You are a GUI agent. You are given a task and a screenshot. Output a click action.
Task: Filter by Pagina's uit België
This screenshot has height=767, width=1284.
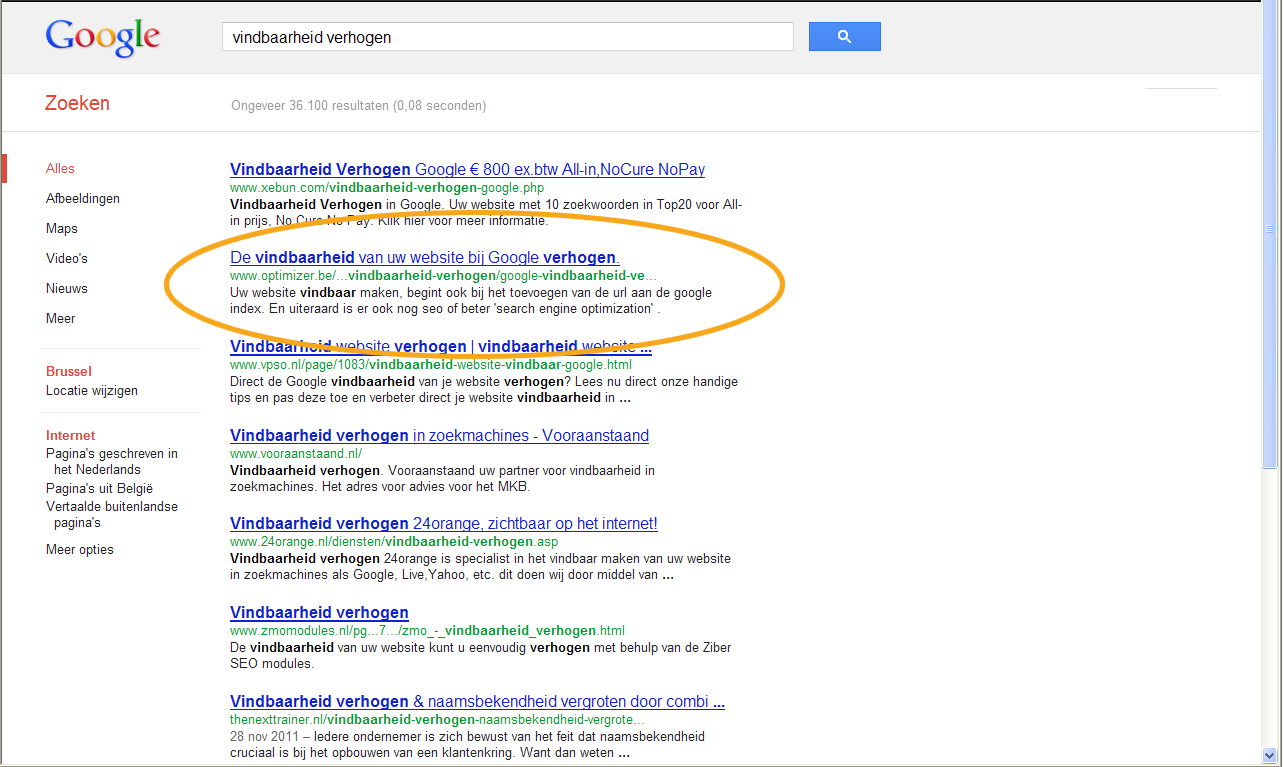pos(99,489)
